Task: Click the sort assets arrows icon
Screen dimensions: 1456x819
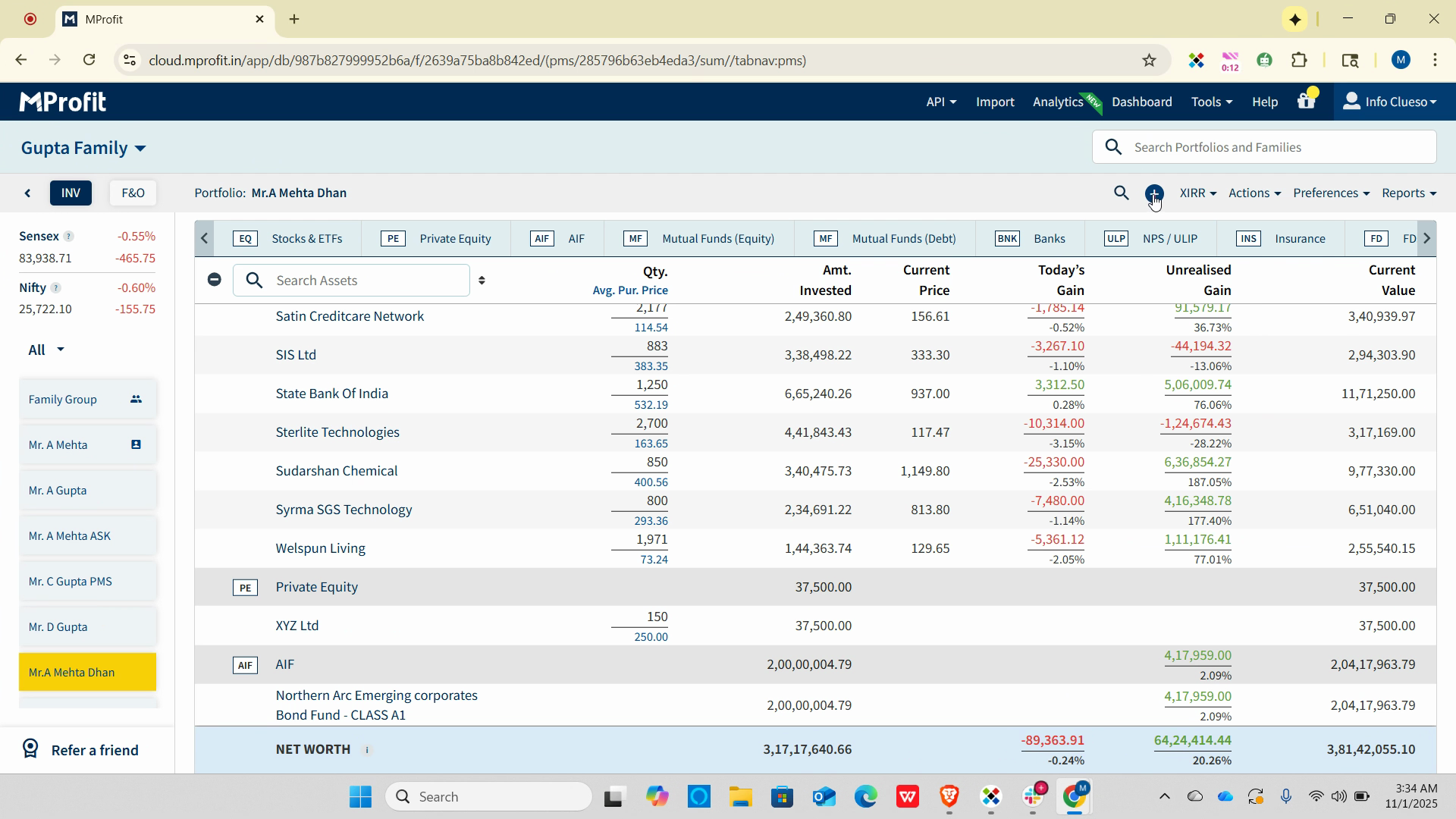Action: tap(482, 281)
